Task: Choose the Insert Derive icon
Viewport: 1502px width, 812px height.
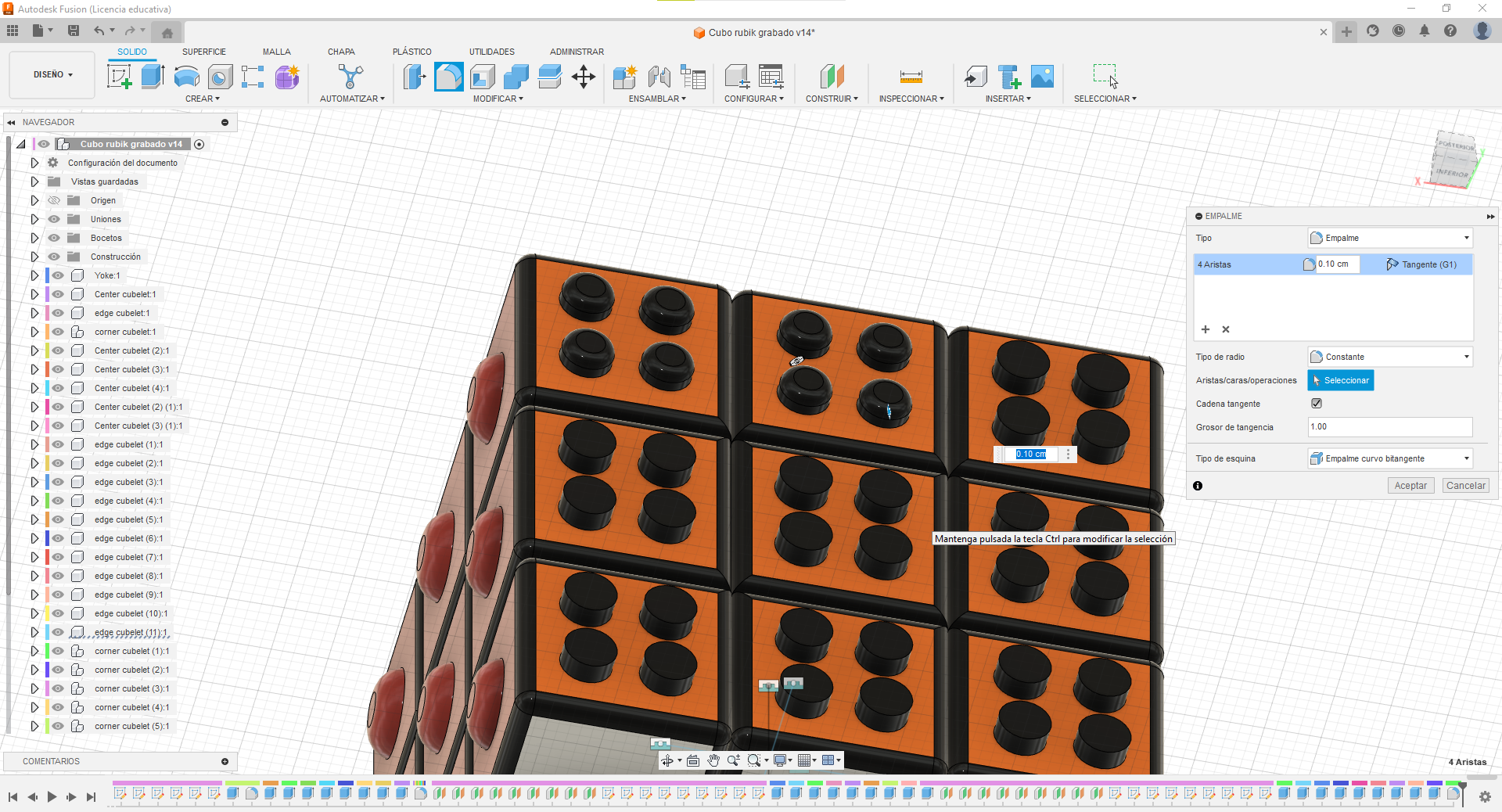Action: point(976,77)
